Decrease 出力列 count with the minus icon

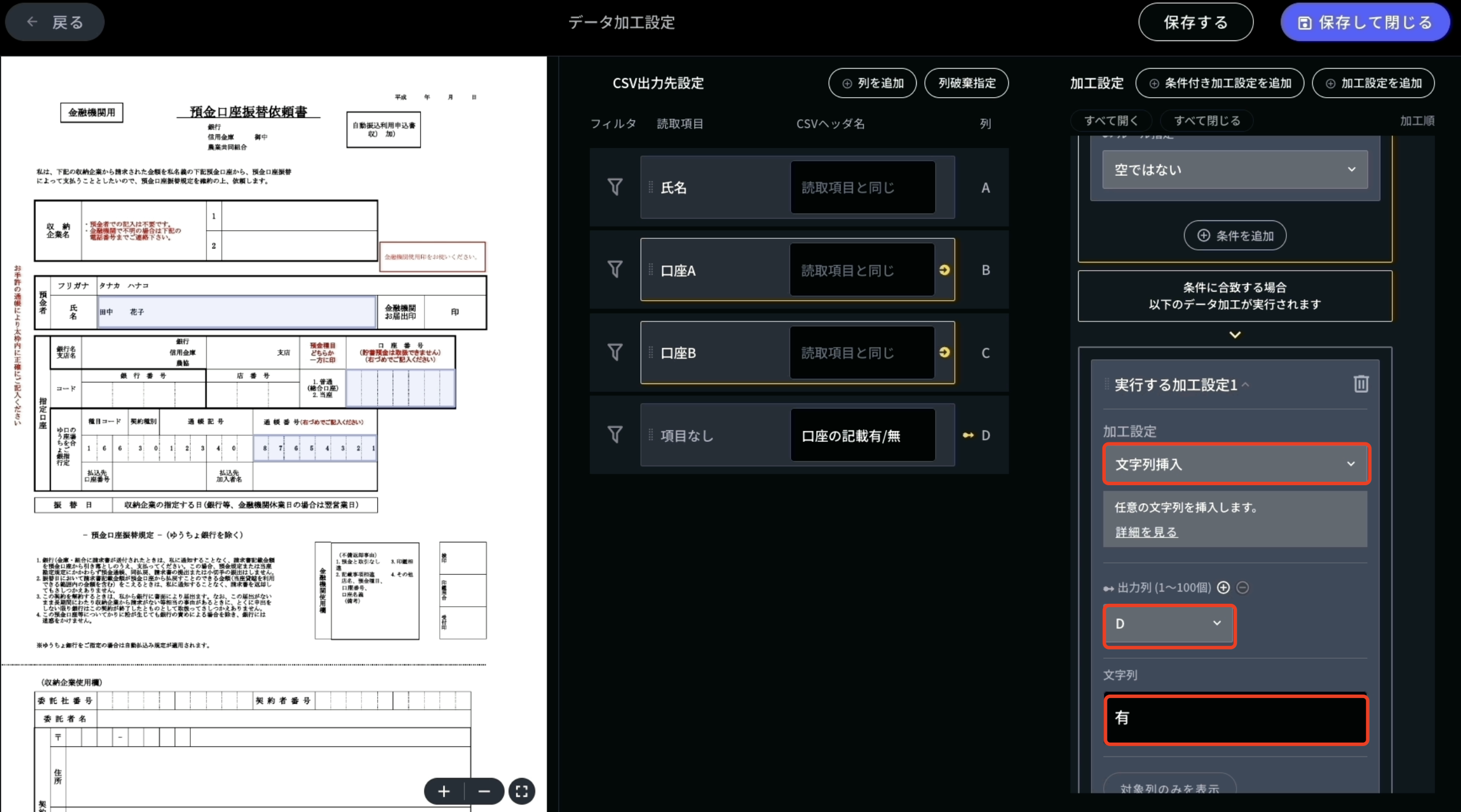point(1243,587)
